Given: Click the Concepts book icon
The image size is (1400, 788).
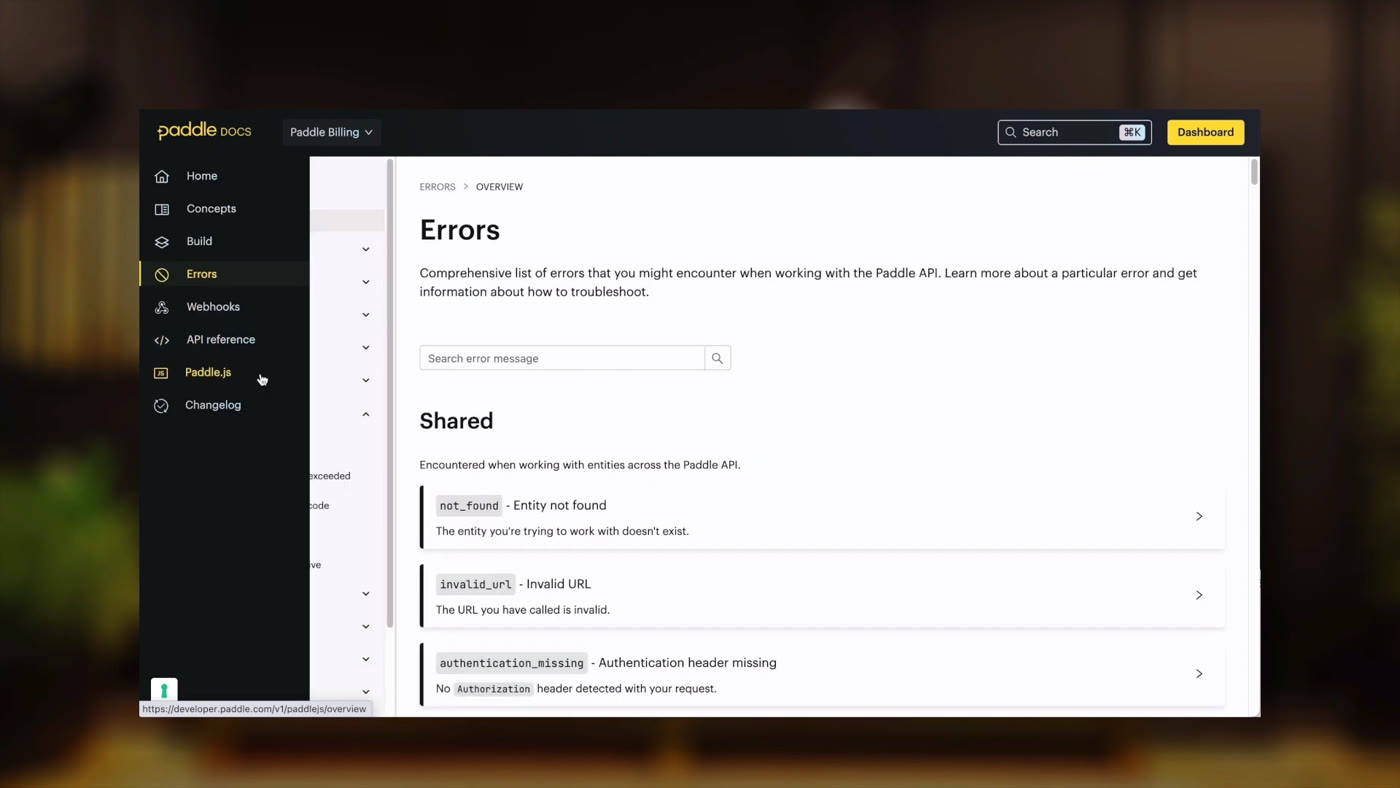Looking at the screenshot, I should 162,209.
